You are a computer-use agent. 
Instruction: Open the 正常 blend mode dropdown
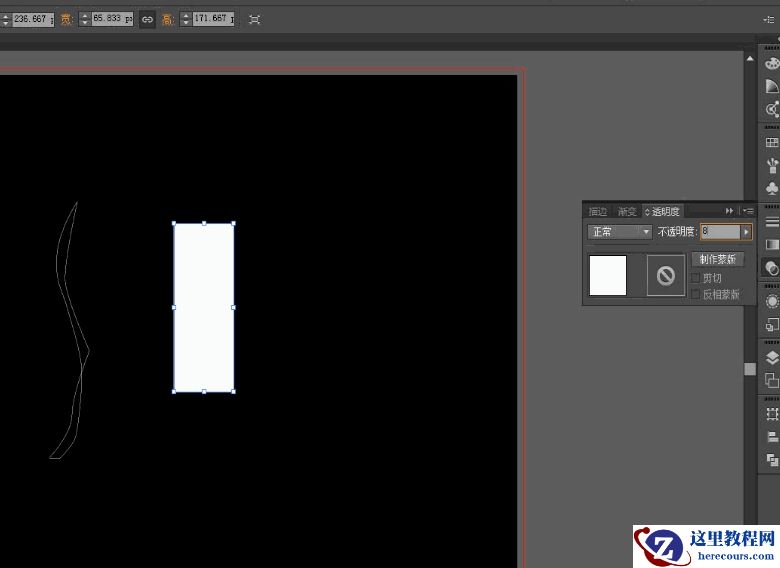coord(619,232)
